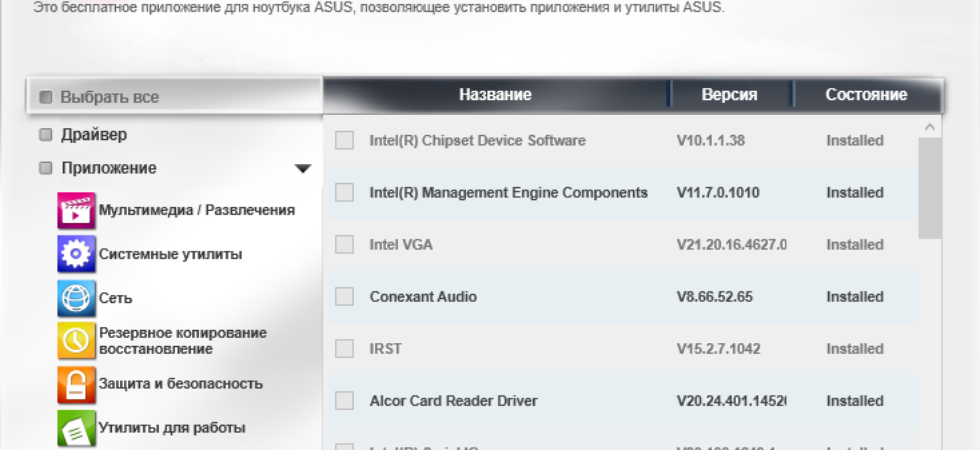Viewport: 980px width, 450px height.
Task: Click version V10.1.1.38
Action: pyautogui.click(x=711, y=141)
